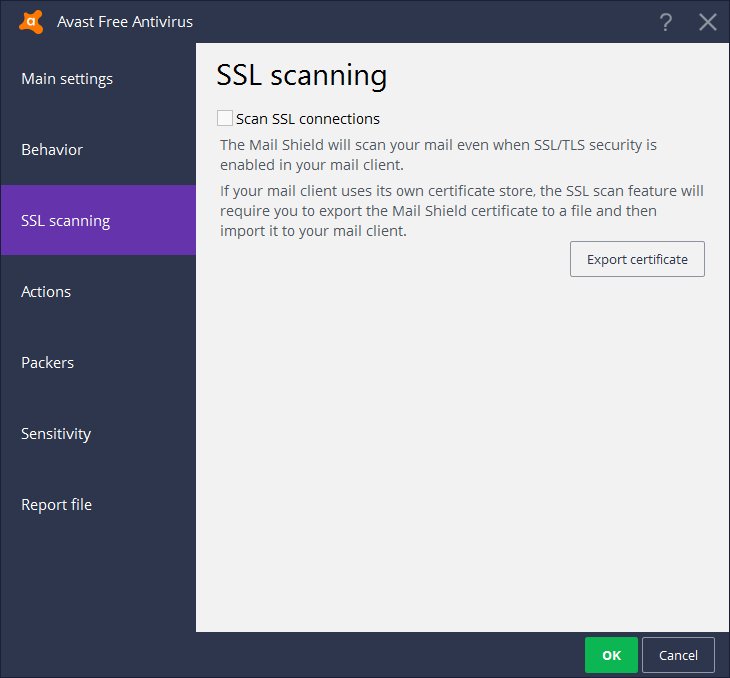Click the Avast logo icon
The image size is (730, 678).
[x=31, y=21]
